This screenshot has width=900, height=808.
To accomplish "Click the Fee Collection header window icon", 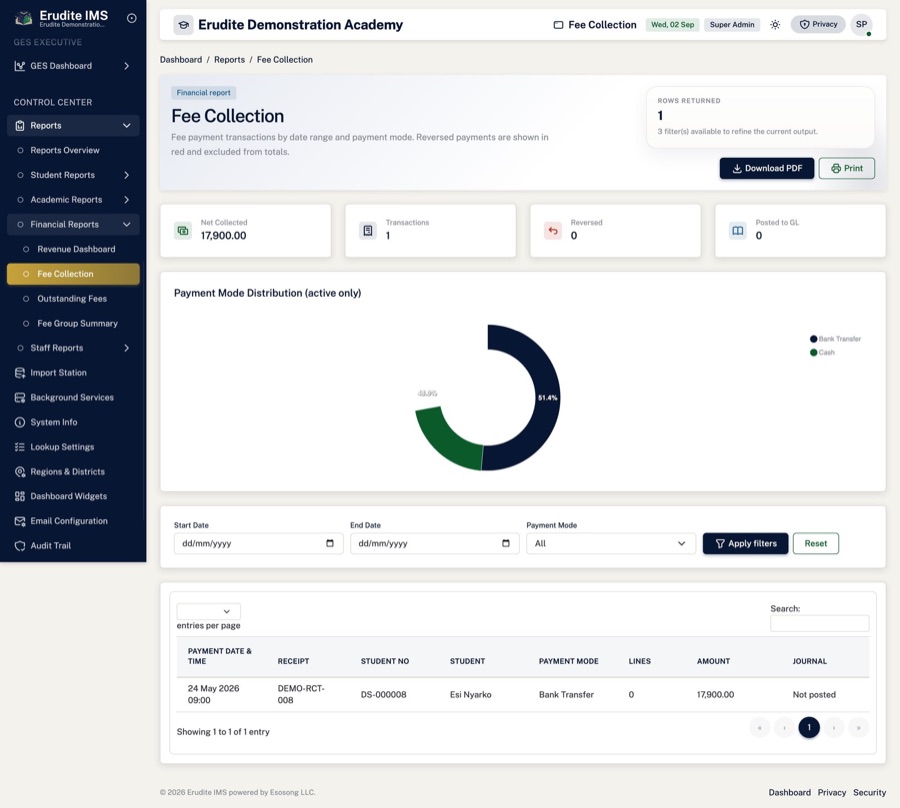I will pyautogui.click(x=558, y=25).
